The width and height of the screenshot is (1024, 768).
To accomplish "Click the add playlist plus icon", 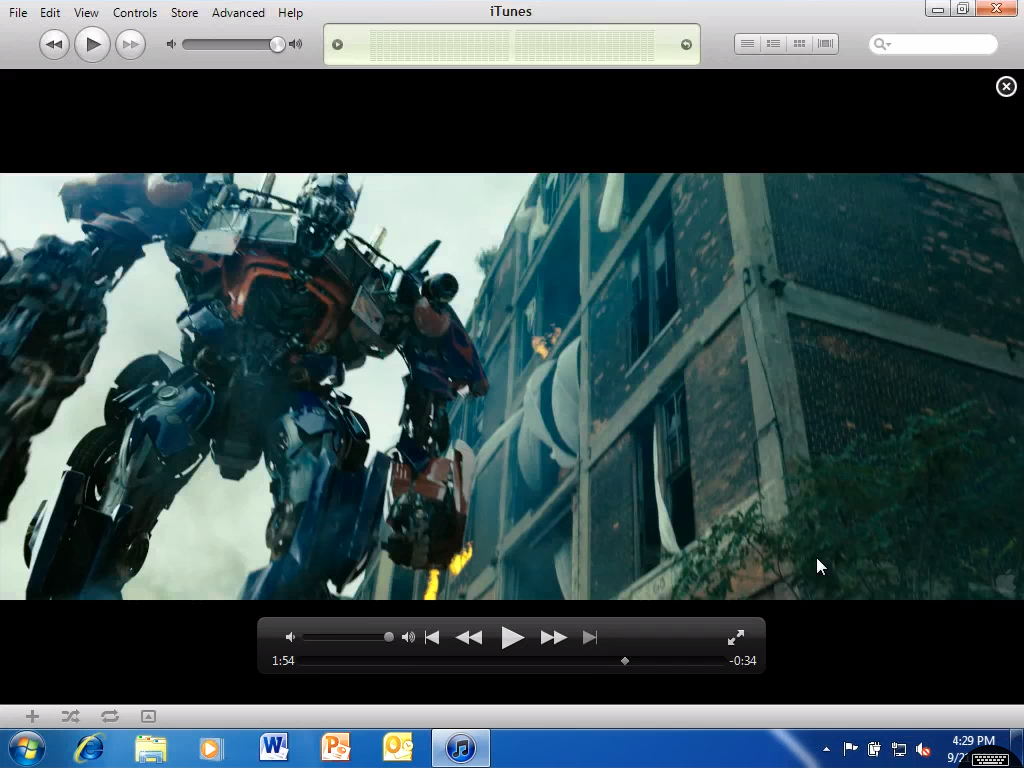I will point(32,716).
